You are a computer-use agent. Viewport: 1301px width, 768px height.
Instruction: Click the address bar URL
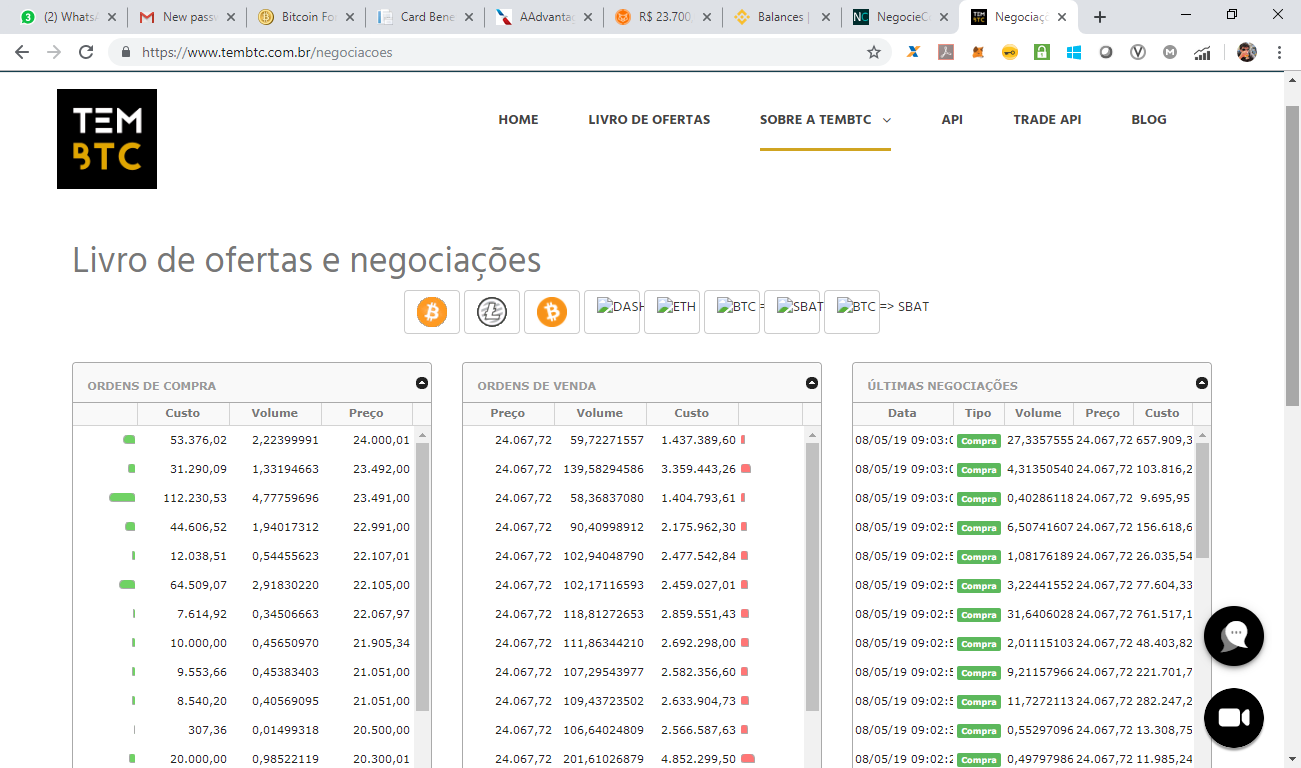(267, 52)
